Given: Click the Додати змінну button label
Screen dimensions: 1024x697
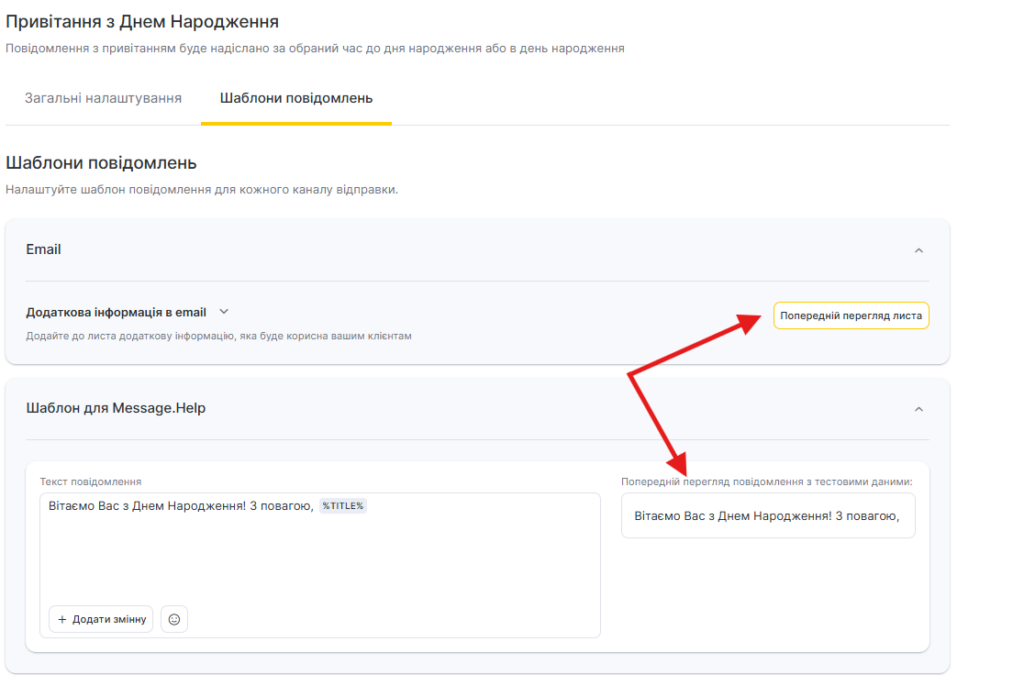Looking at the screenshot, I should [x=109, y=619].
